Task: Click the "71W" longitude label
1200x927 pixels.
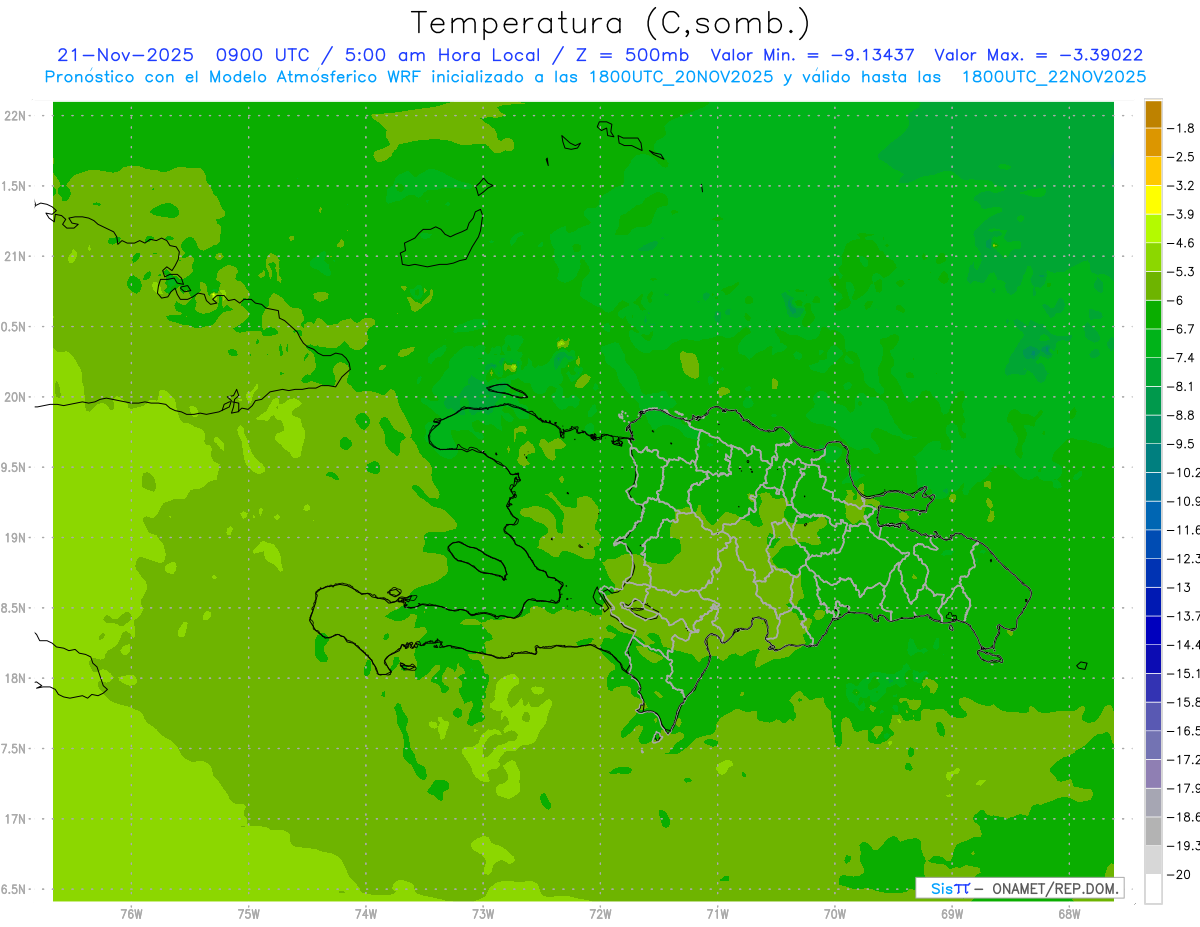Action: 717,914
